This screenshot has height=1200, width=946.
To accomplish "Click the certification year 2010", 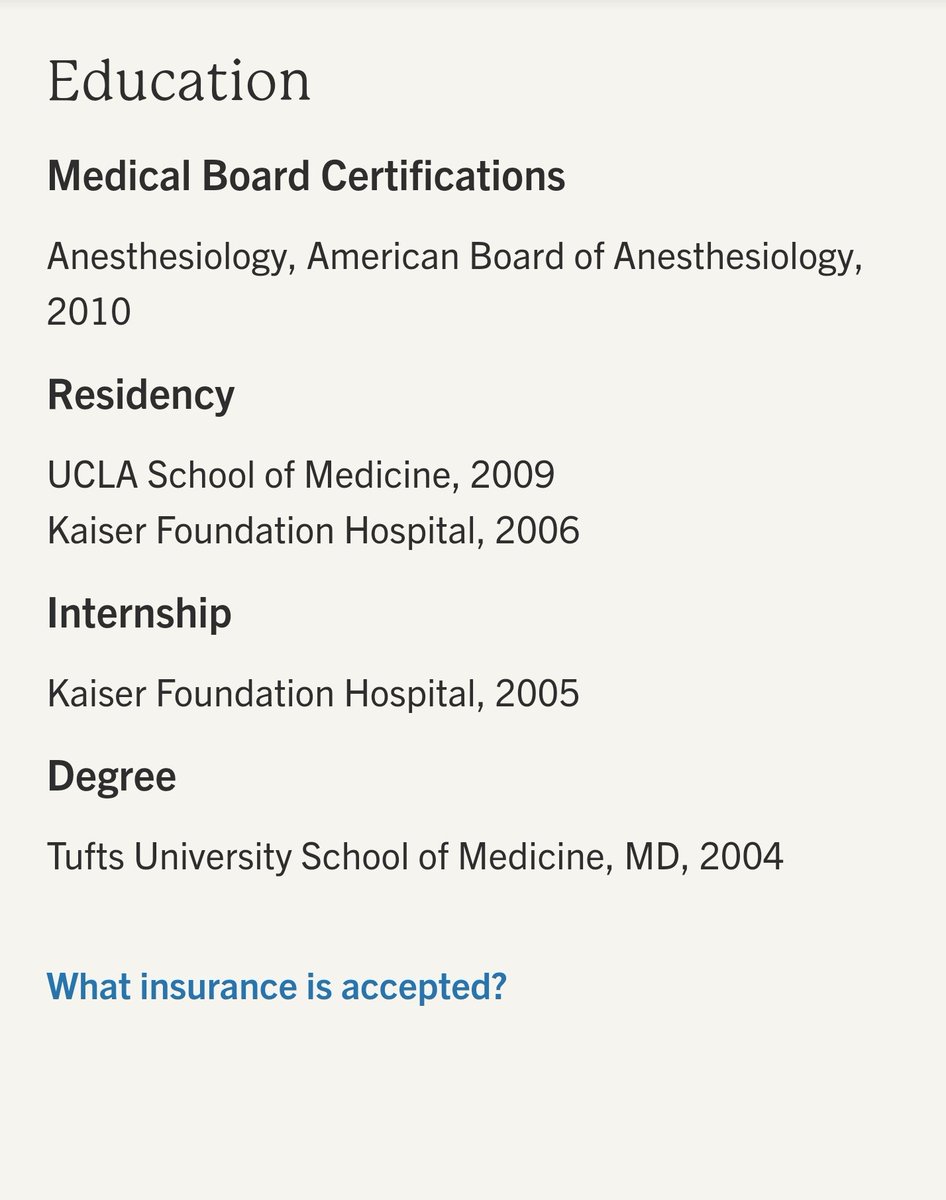I will click(89, 312).
